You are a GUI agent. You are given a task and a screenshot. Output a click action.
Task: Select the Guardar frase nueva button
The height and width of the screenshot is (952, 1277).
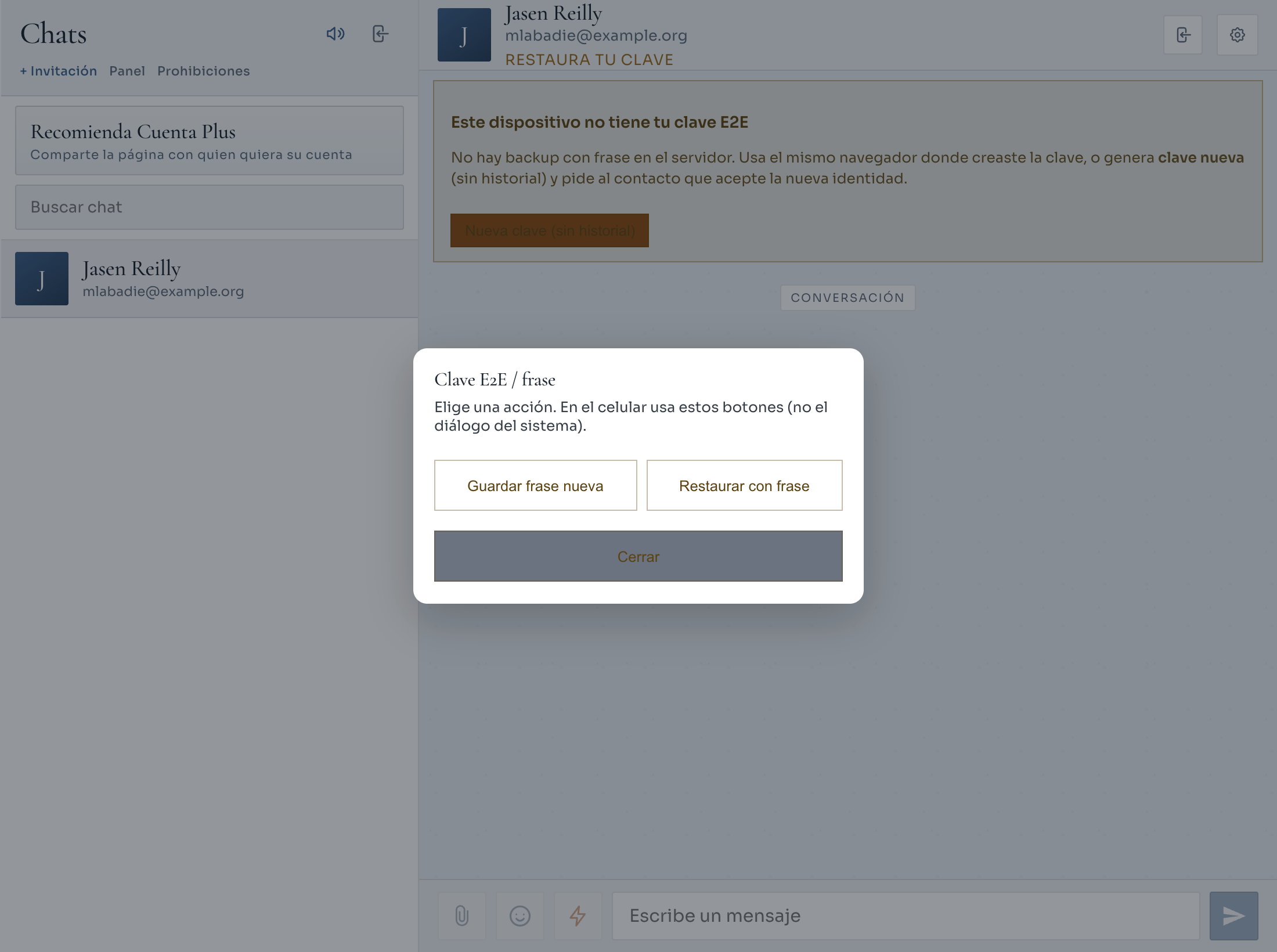click(x=535, y=485)
